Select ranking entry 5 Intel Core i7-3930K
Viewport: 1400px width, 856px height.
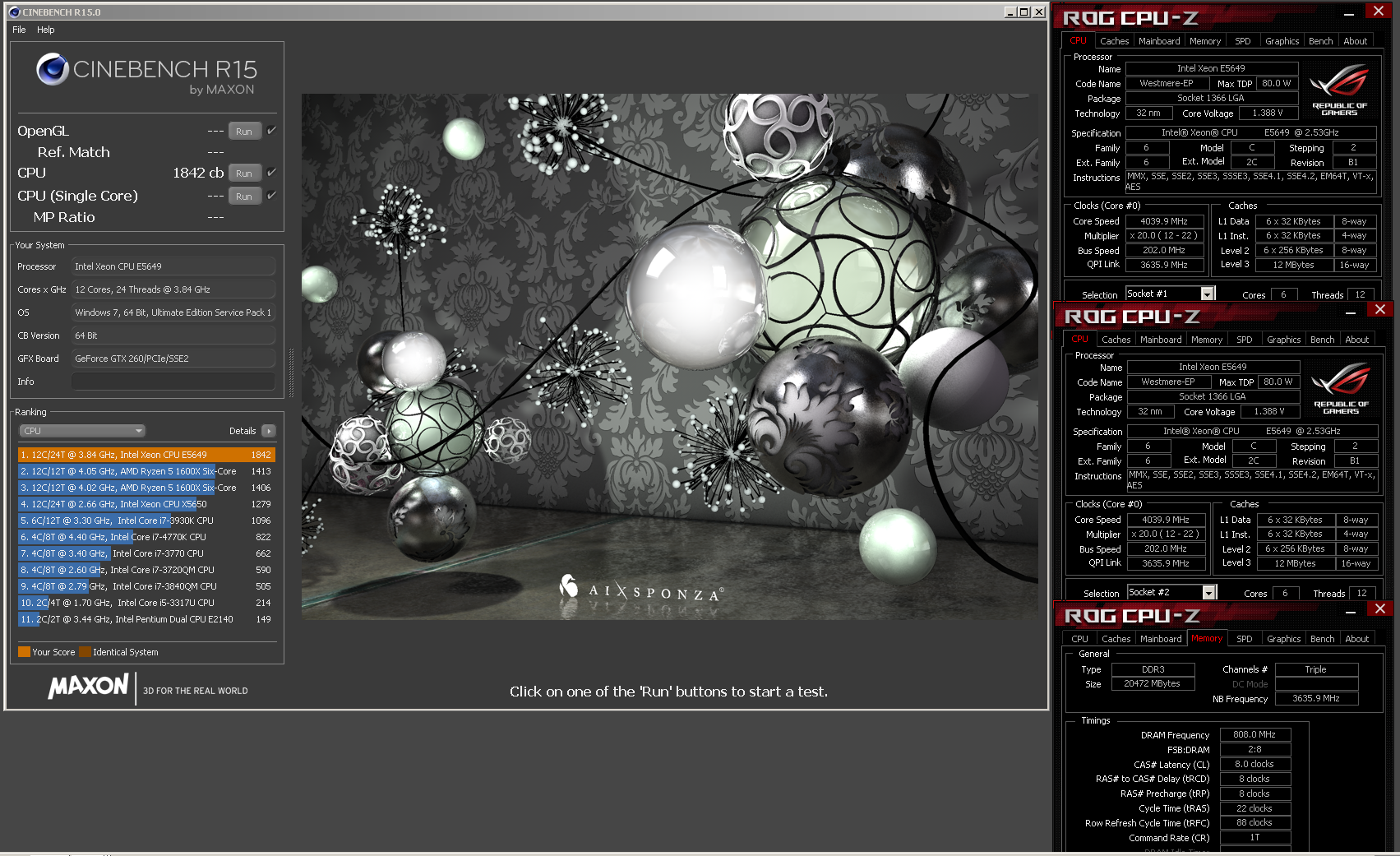[146, 521]
